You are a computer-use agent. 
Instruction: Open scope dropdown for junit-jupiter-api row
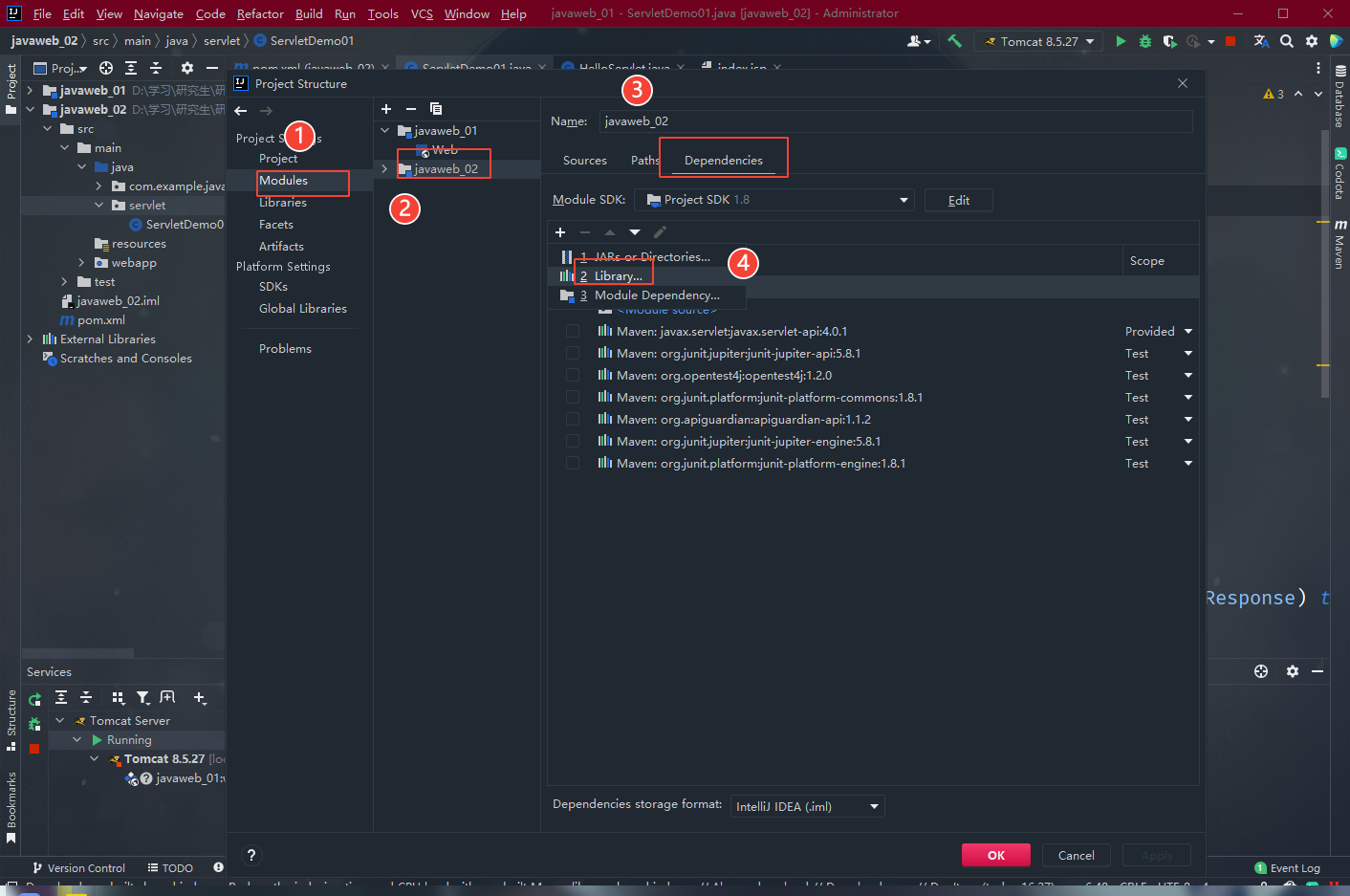(1188, 353)
